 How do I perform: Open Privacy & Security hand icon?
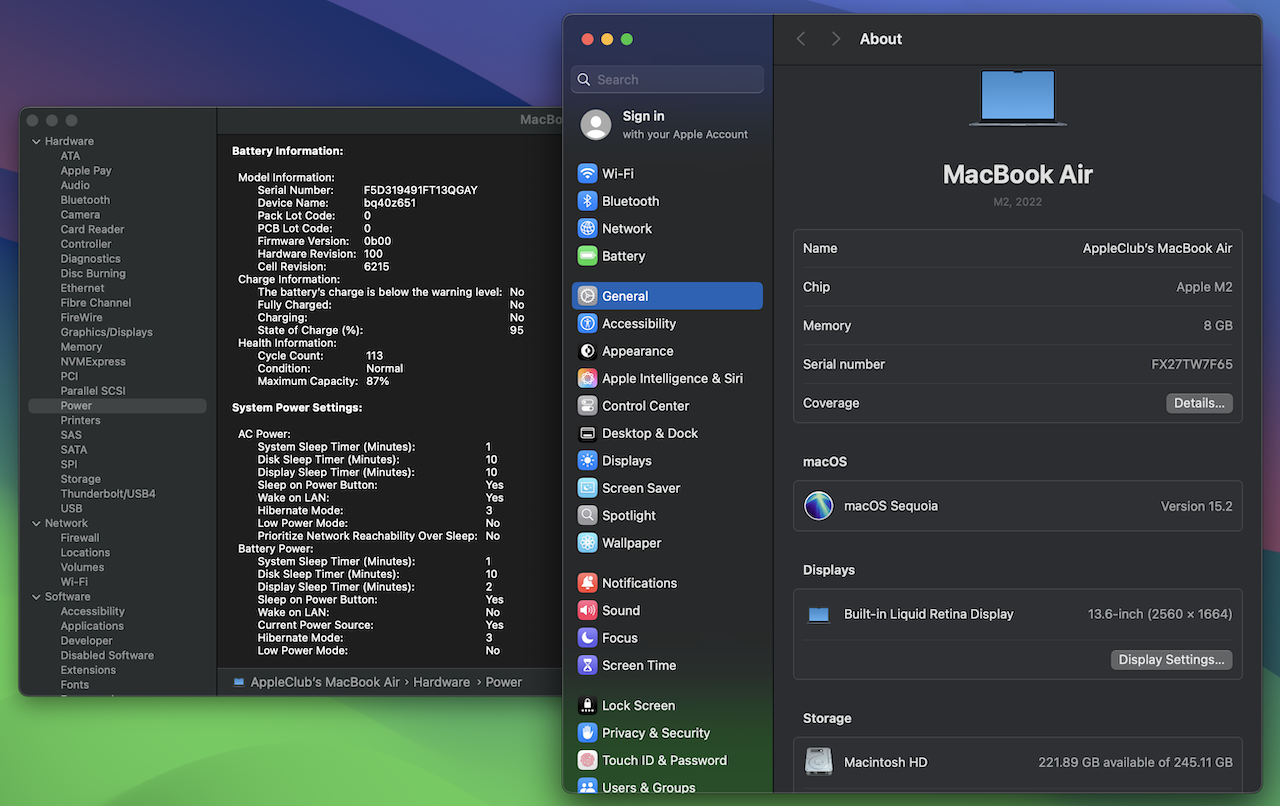(x=587, y=733)
